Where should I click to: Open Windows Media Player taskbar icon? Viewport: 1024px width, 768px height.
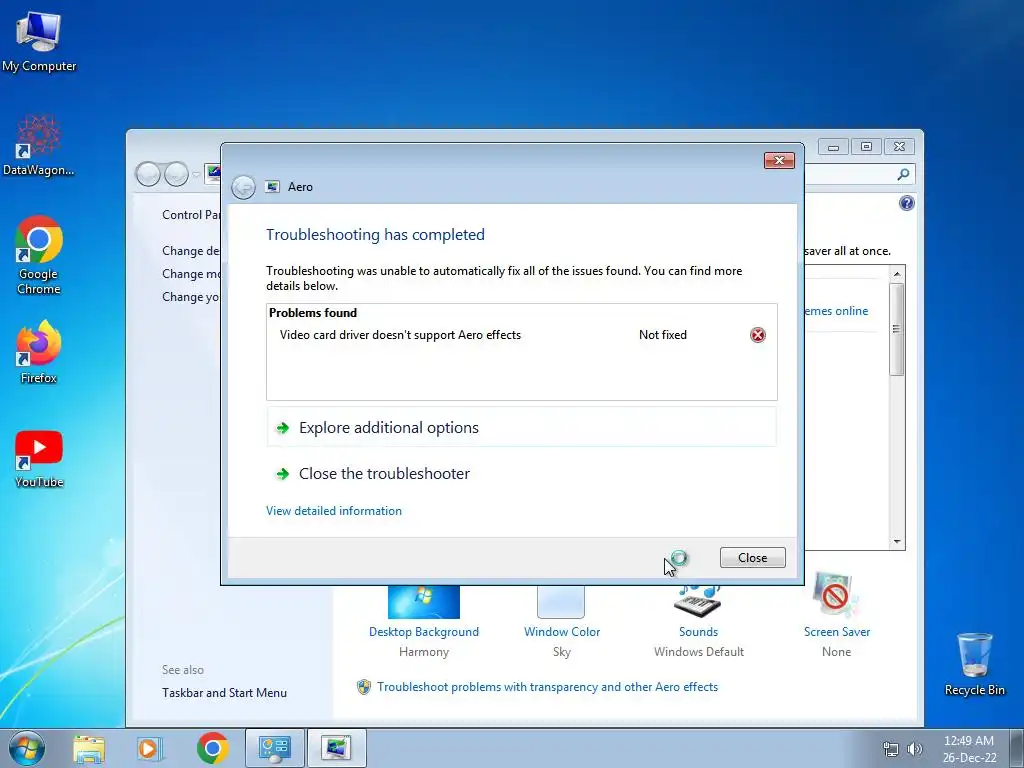(149, 749)
